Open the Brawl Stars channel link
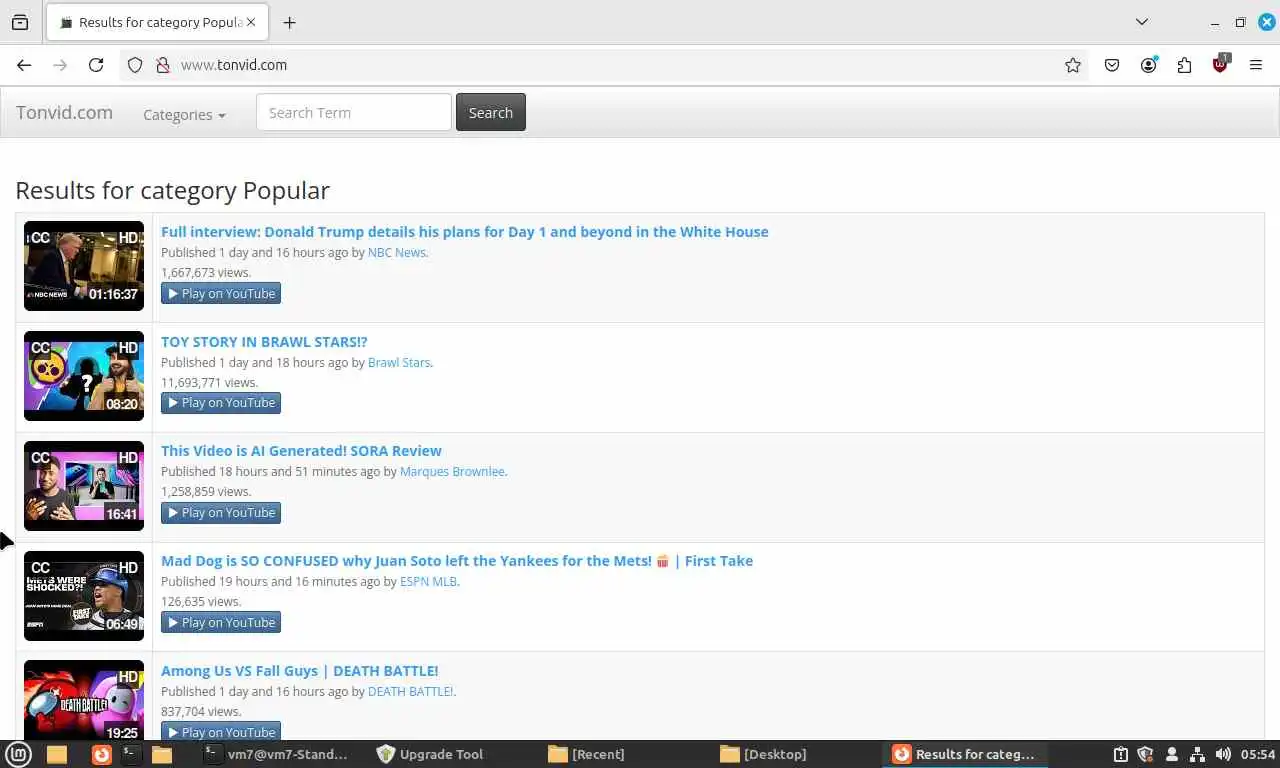1280x768 pixels. tap(399, 362)
